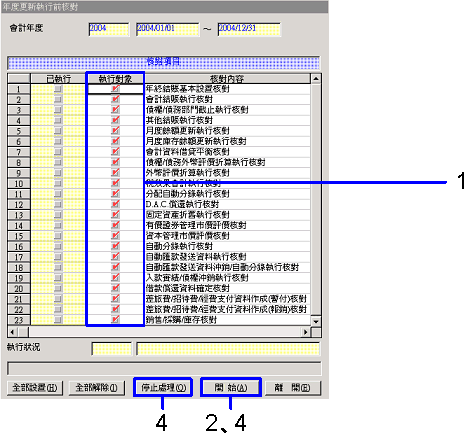
Task: Click the horizontal scrollbar left arrow
Action: pos(13,332)
